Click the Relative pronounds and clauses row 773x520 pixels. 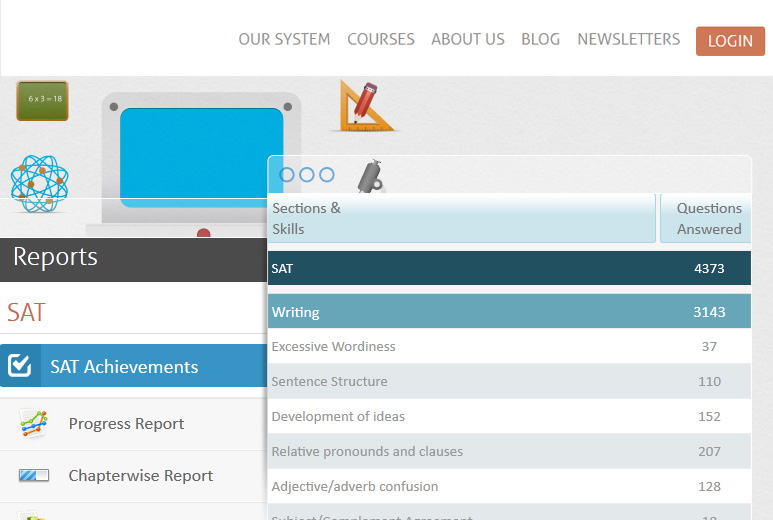(x=509, y=451)
